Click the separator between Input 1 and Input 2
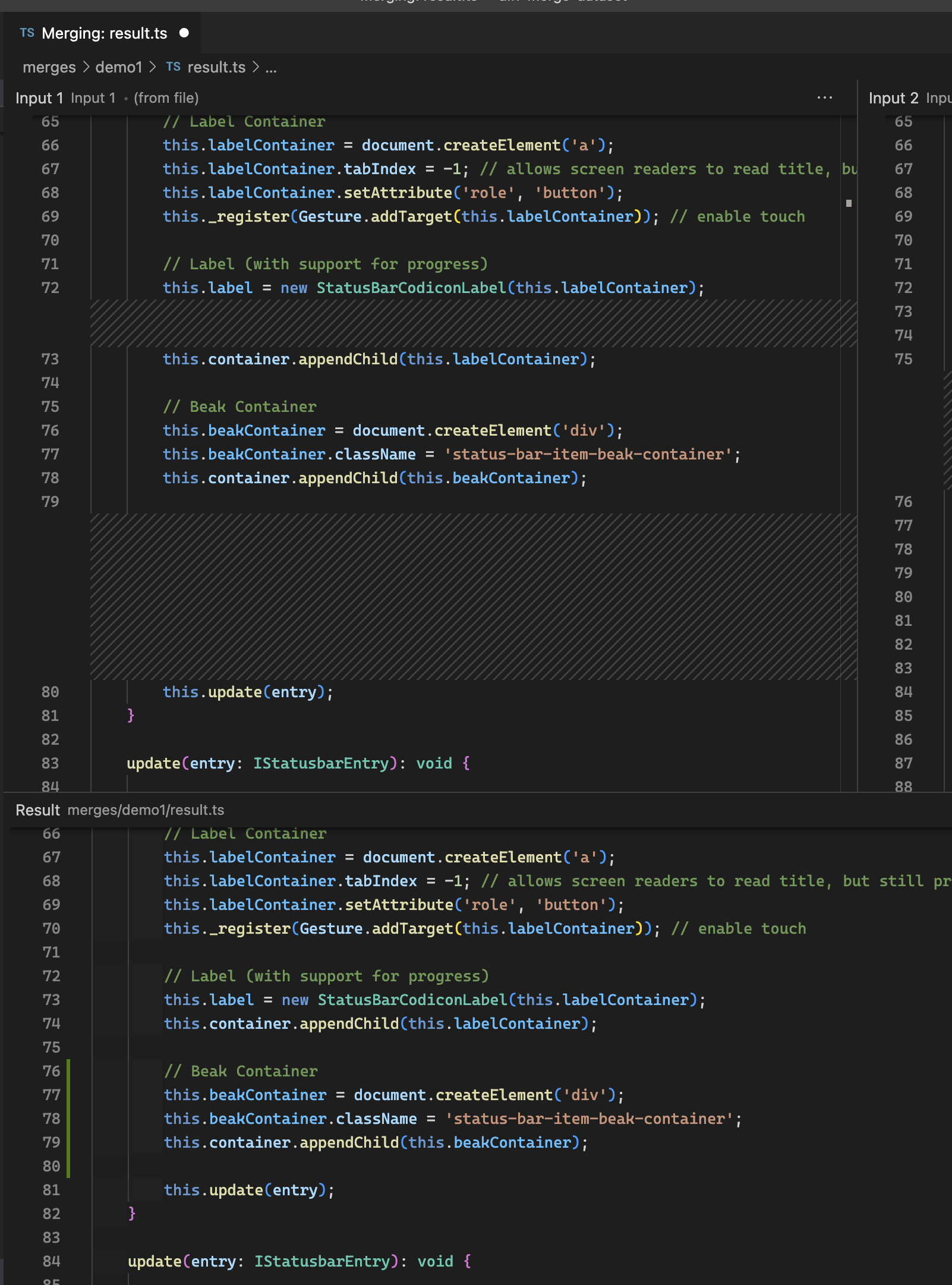 (858, 416)
